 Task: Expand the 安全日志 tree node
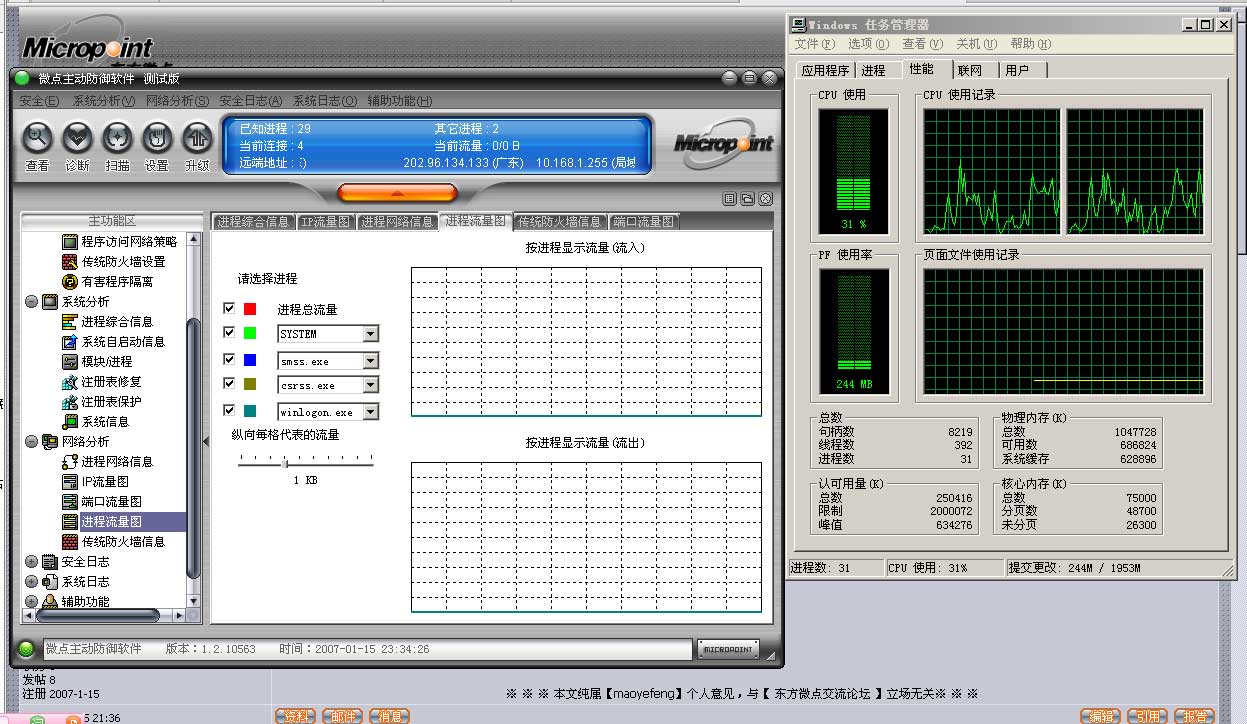[31, 561]
